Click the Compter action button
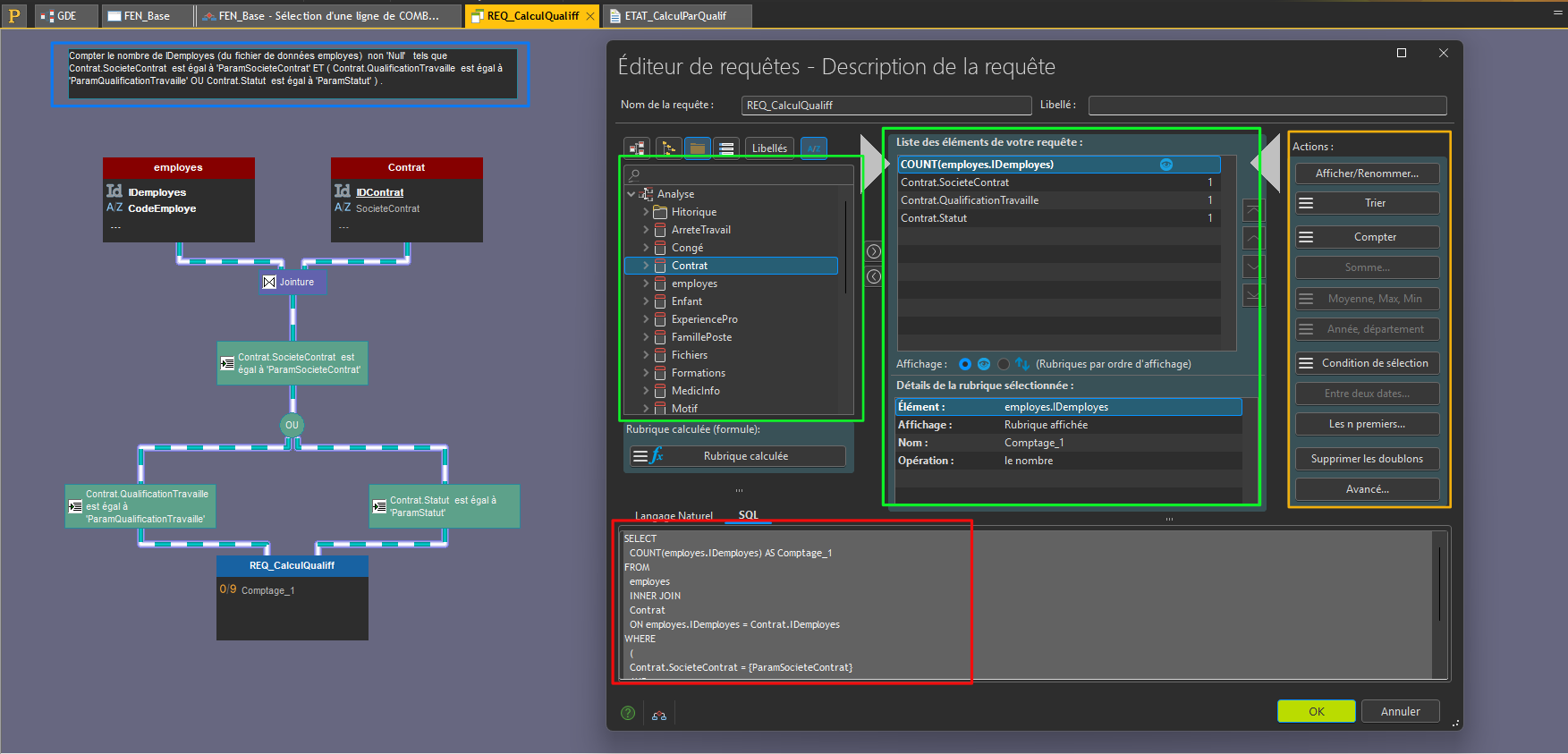Viewport: 1568px width, 754px height. tap(1367, 237)
